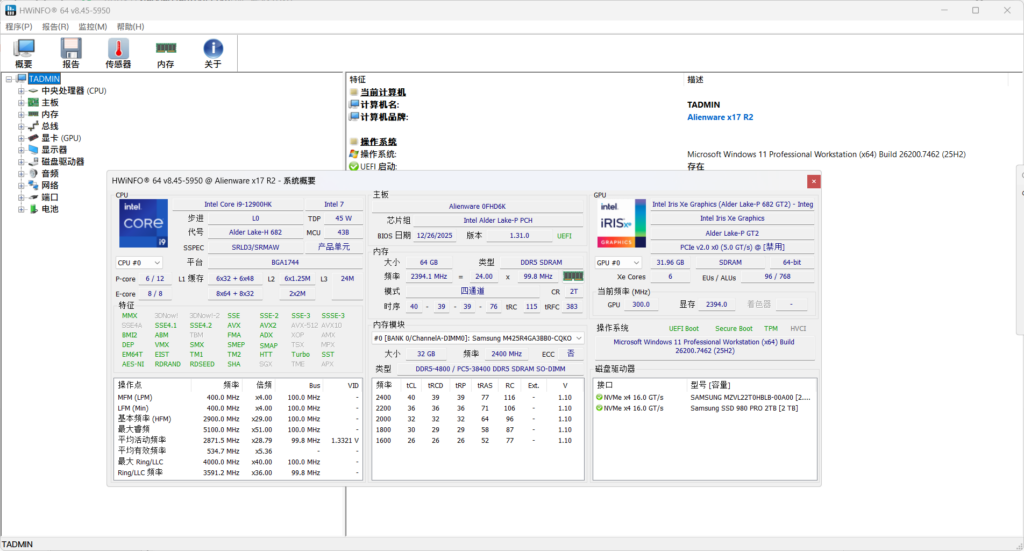
Task: Click the 总线 bus tree icon
Action: point(33,126)
